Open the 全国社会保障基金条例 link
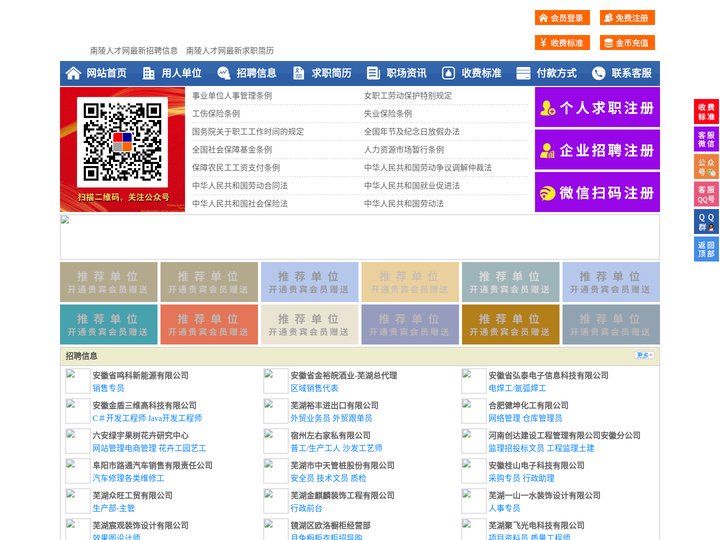Viewport: 720px width, 540px height. pyautogui.click(x=232, y=150)
